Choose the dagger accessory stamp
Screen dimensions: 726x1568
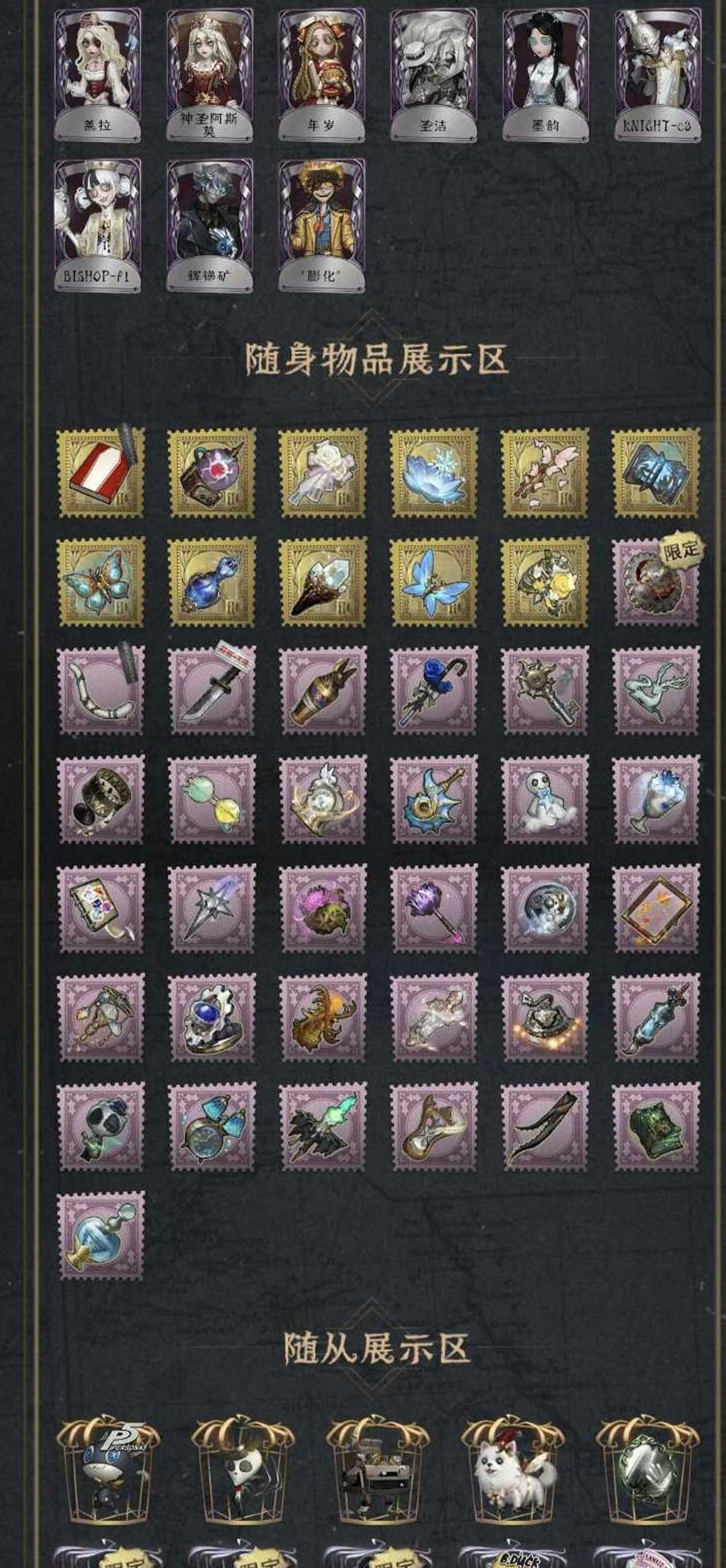click(212, 690)
